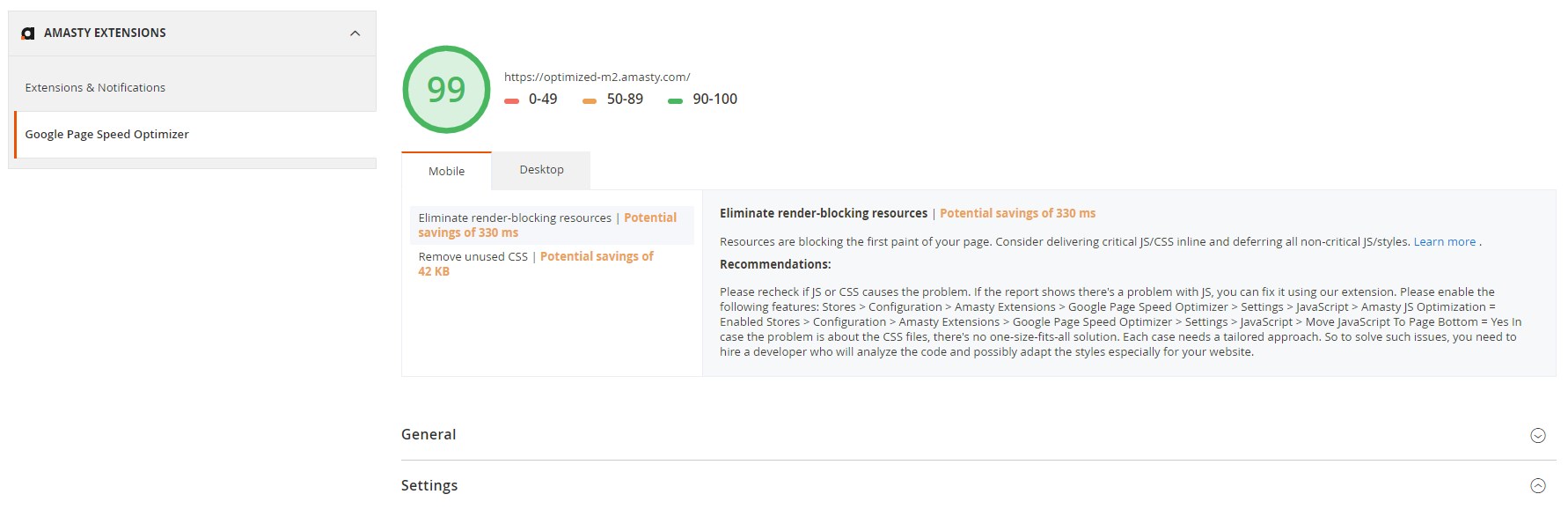Select Google Page Speed Optimizer menu item
1568x509 pixels.
point(106,135)
